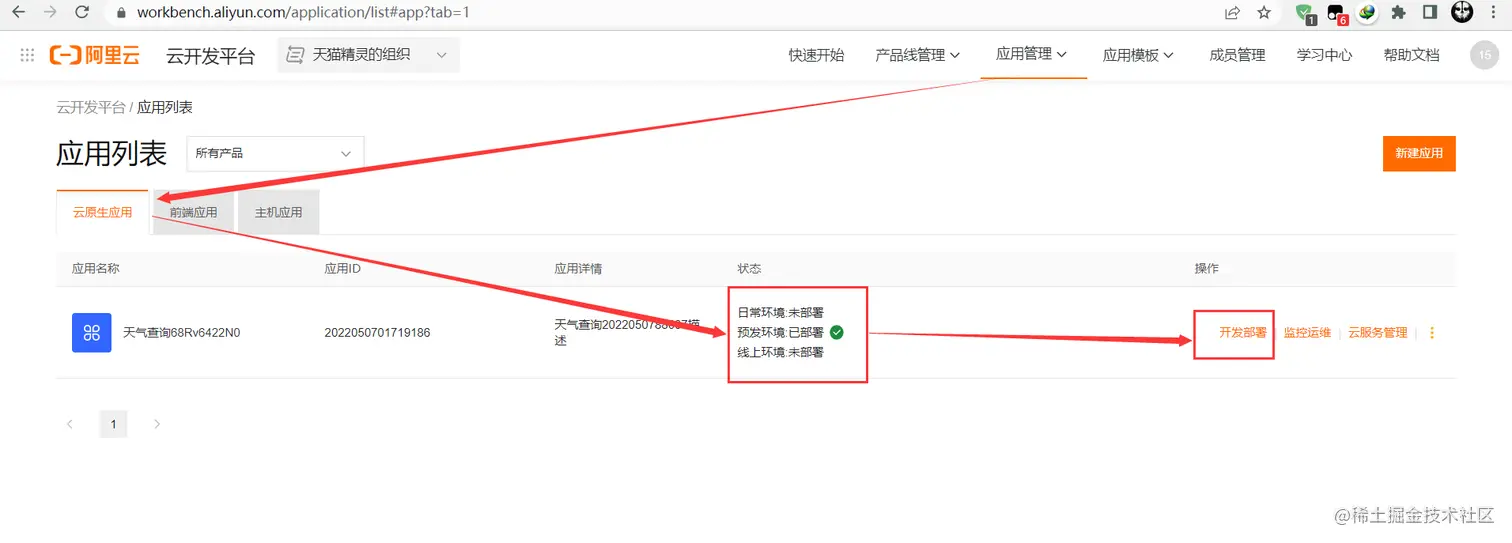Open the extensions puzzle-piece menu
The image size is (1512, 543).
1399,13
